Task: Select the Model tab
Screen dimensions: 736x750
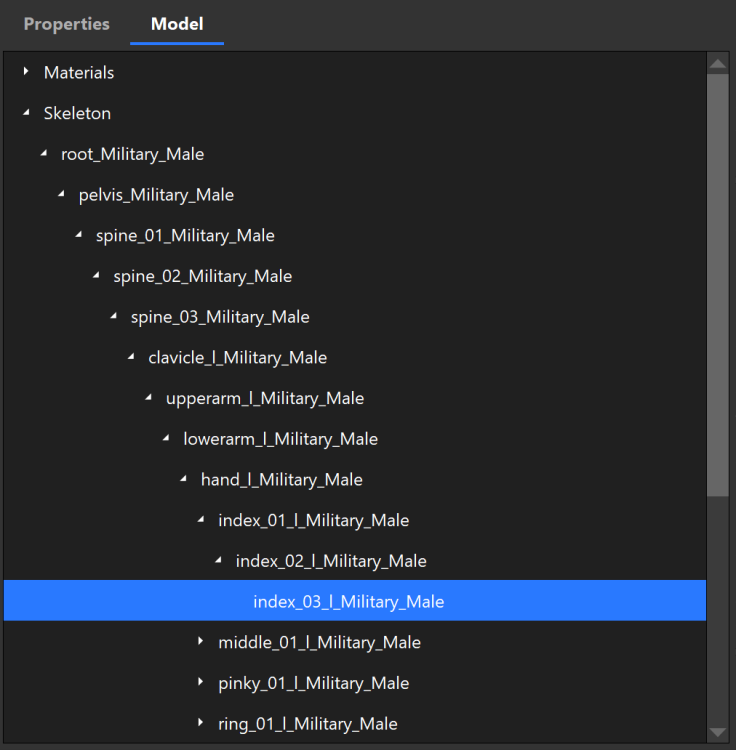Action: tap(177, 24)
